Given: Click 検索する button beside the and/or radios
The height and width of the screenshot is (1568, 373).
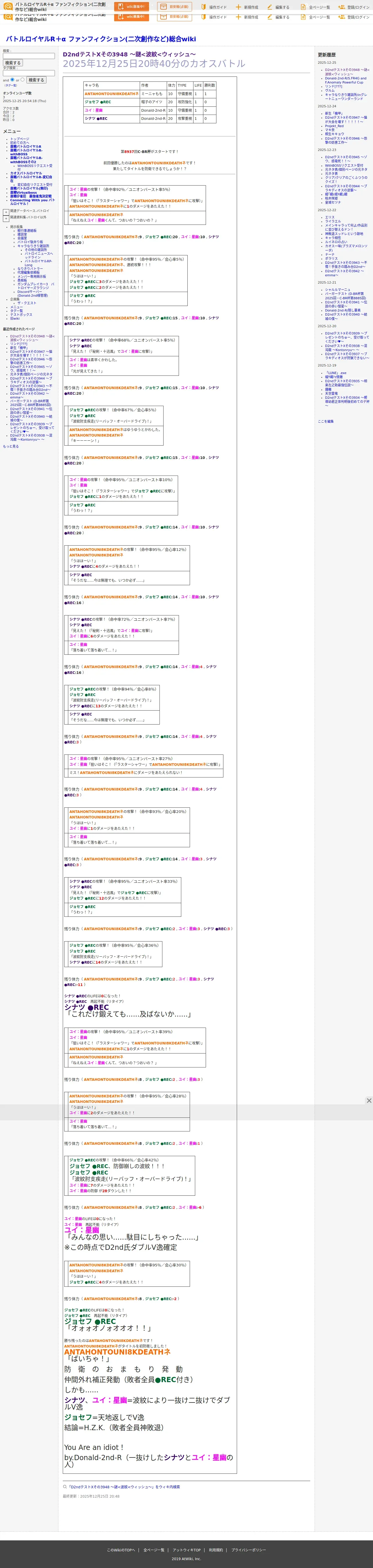Looking at the screenshot, I should point(36,80).
